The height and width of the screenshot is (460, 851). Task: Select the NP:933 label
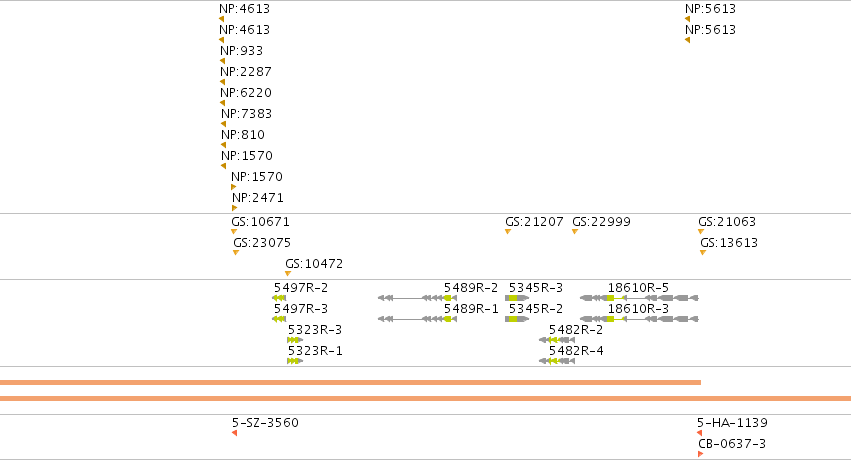242,50
